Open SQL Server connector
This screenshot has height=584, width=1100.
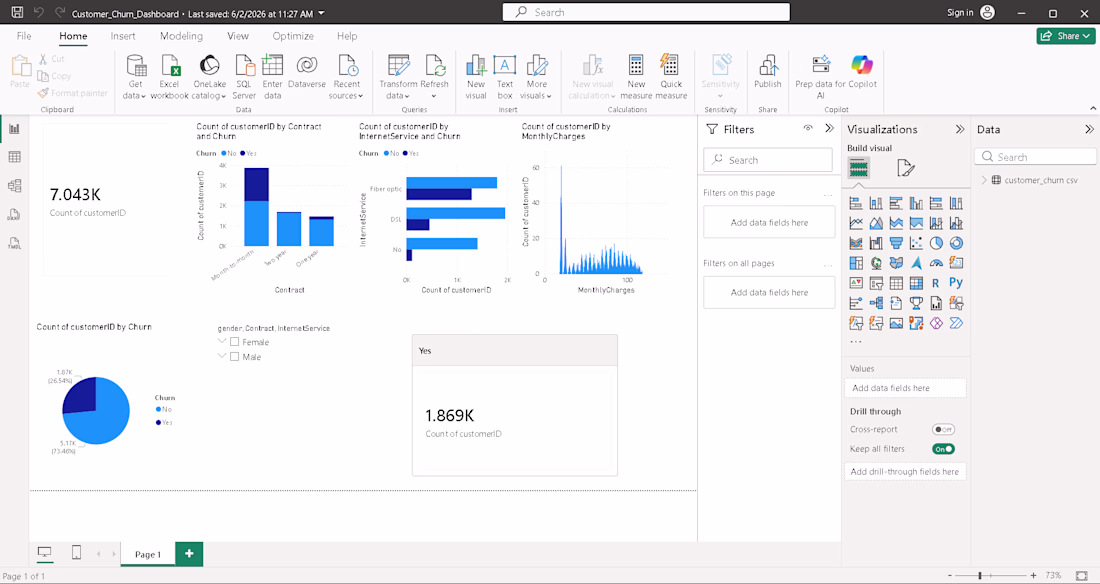coord(243,77)
